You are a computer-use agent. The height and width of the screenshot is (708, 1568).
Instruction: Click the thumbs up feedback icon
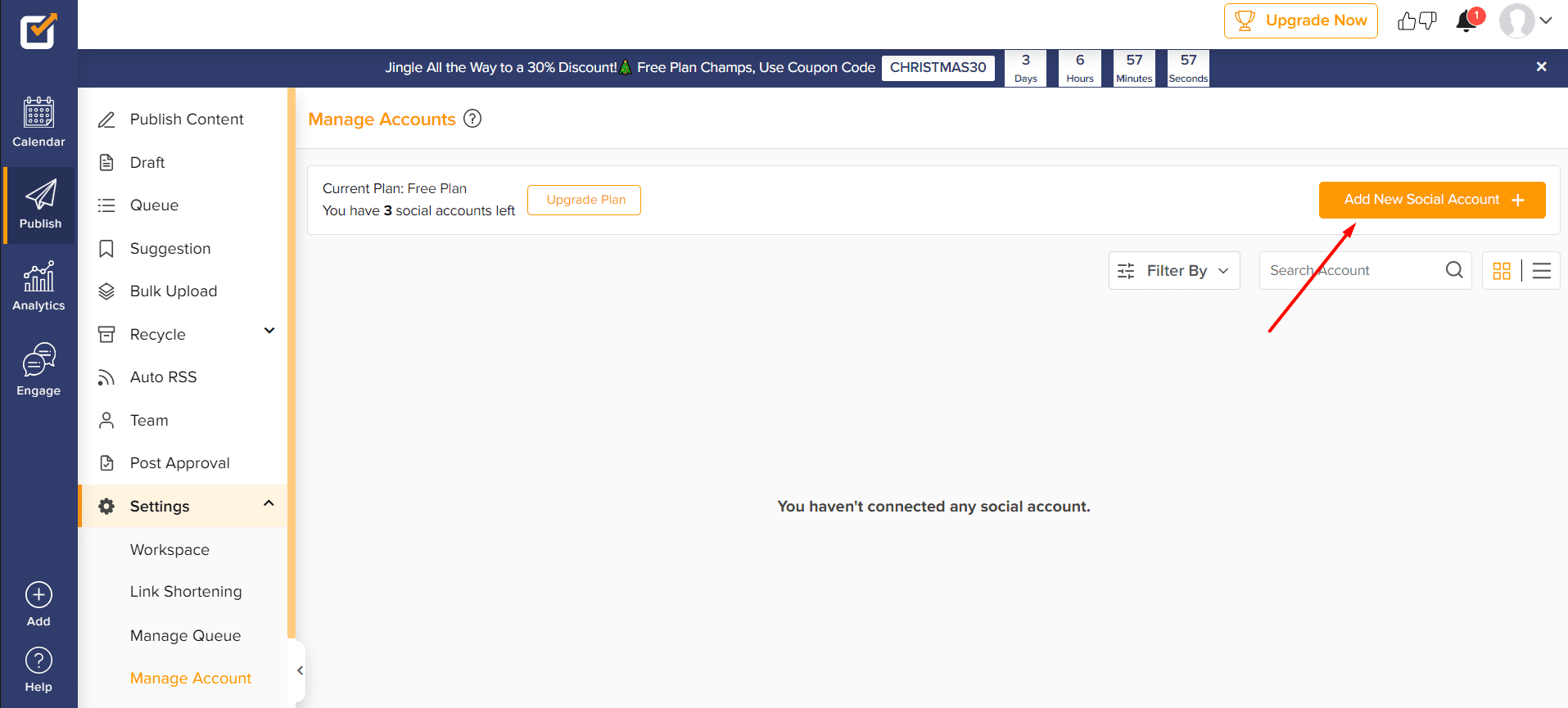(1407, 21)
